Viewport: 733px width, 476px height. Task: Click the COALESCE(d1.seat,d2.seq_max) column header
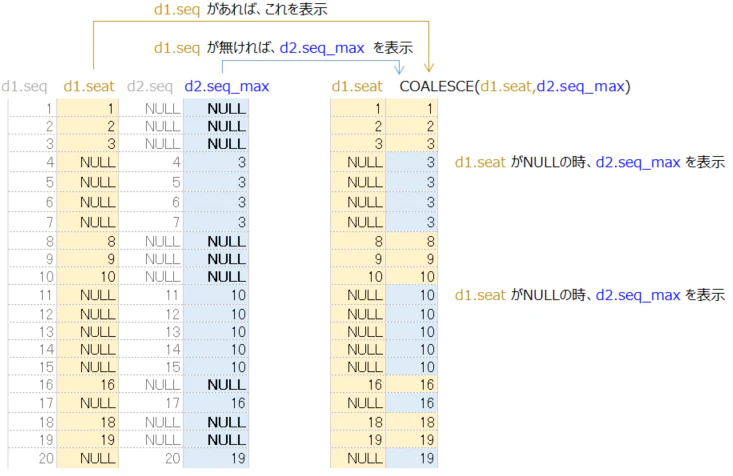[515, 87]
